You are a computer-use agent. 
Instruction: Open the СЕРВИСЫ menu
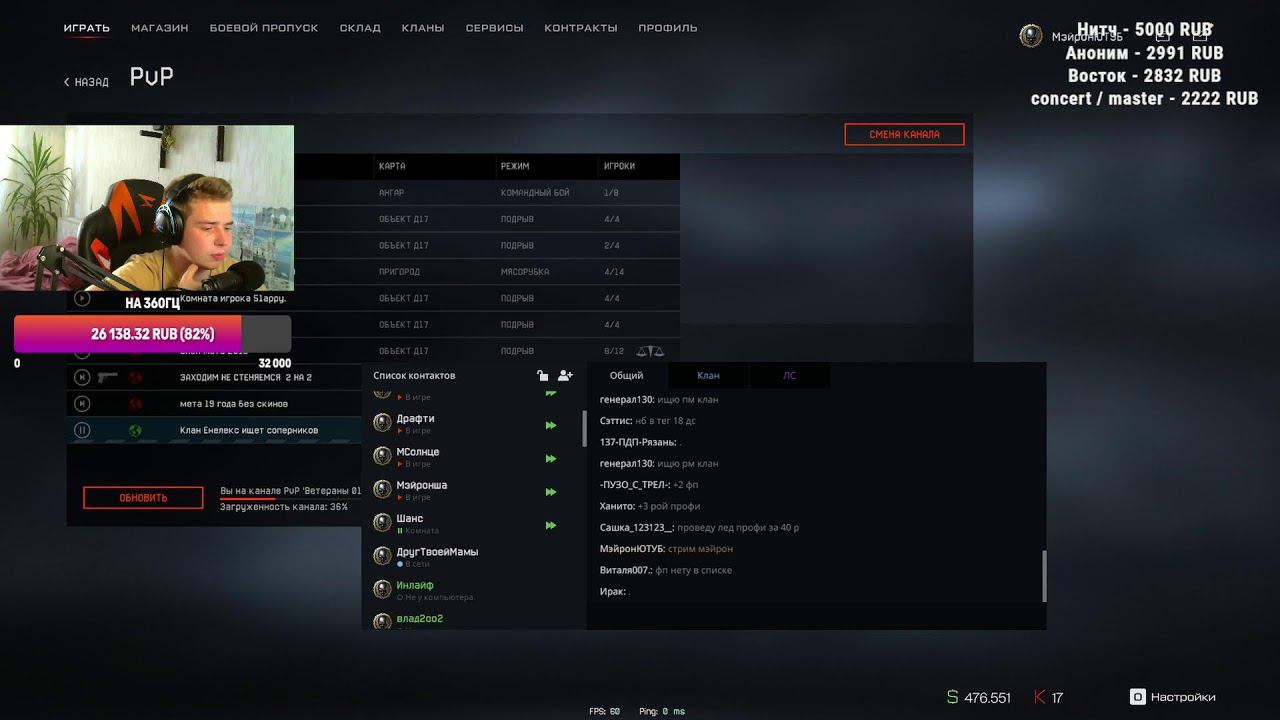[495, 28]
